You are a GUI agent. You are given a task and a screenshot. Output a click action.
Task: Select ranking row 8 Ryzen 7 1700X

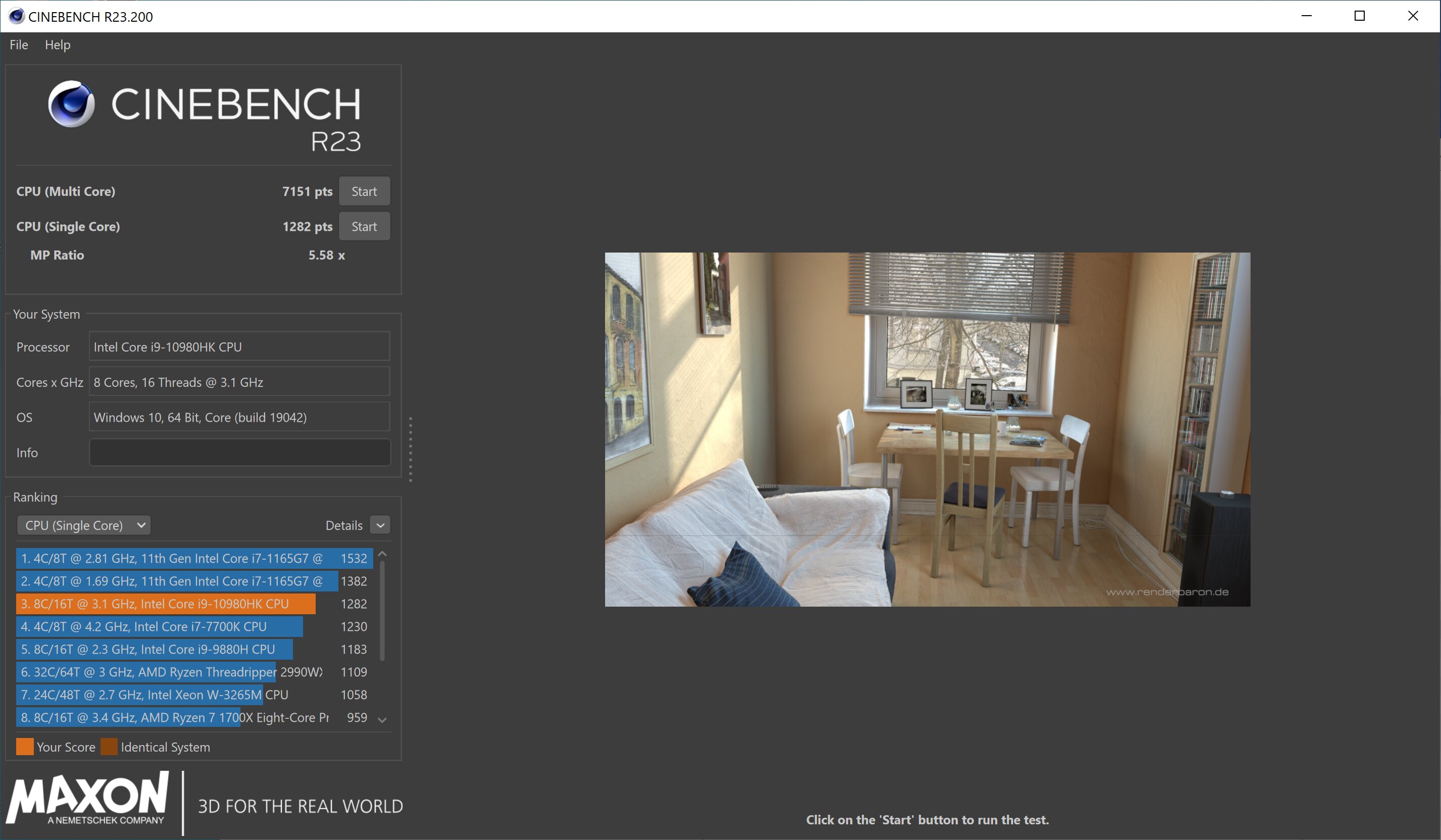tap(194, 718)
